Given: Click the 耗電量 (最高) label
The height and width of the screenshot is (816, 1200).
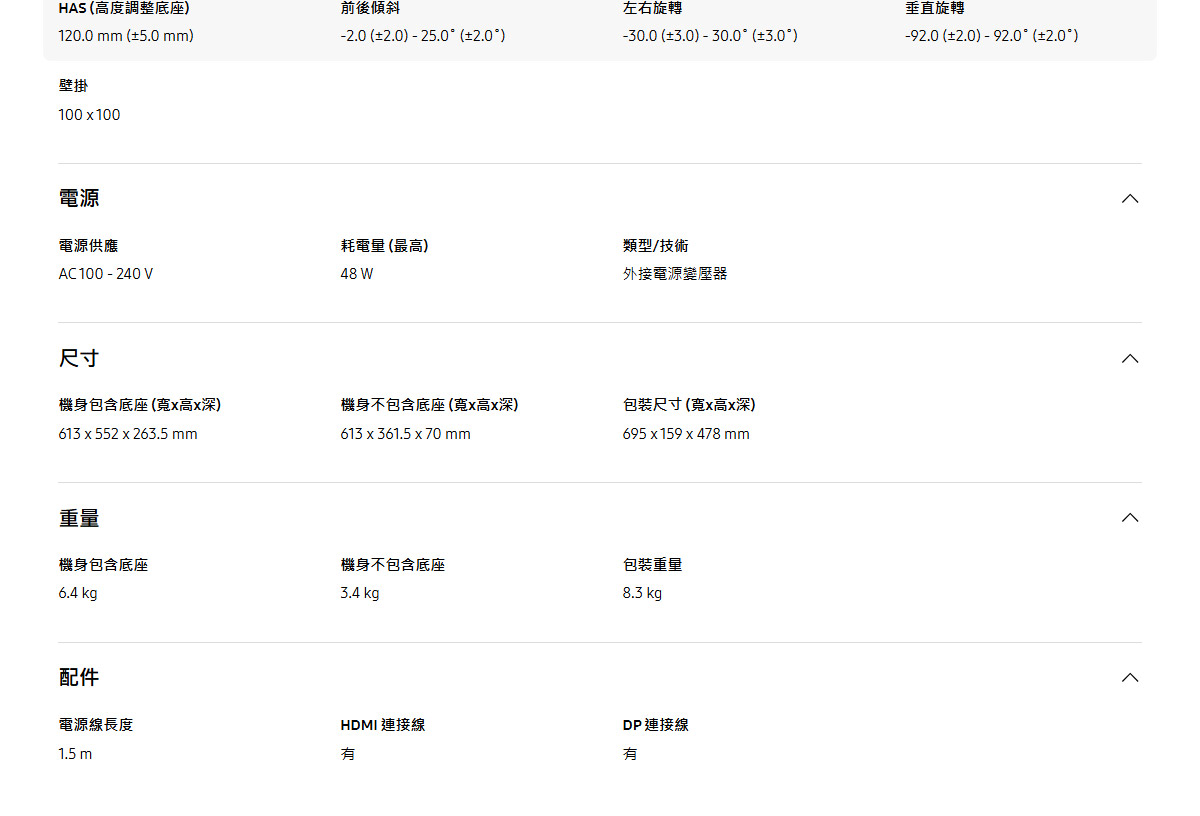Looking at the screenshot, I should click(383, 245).
